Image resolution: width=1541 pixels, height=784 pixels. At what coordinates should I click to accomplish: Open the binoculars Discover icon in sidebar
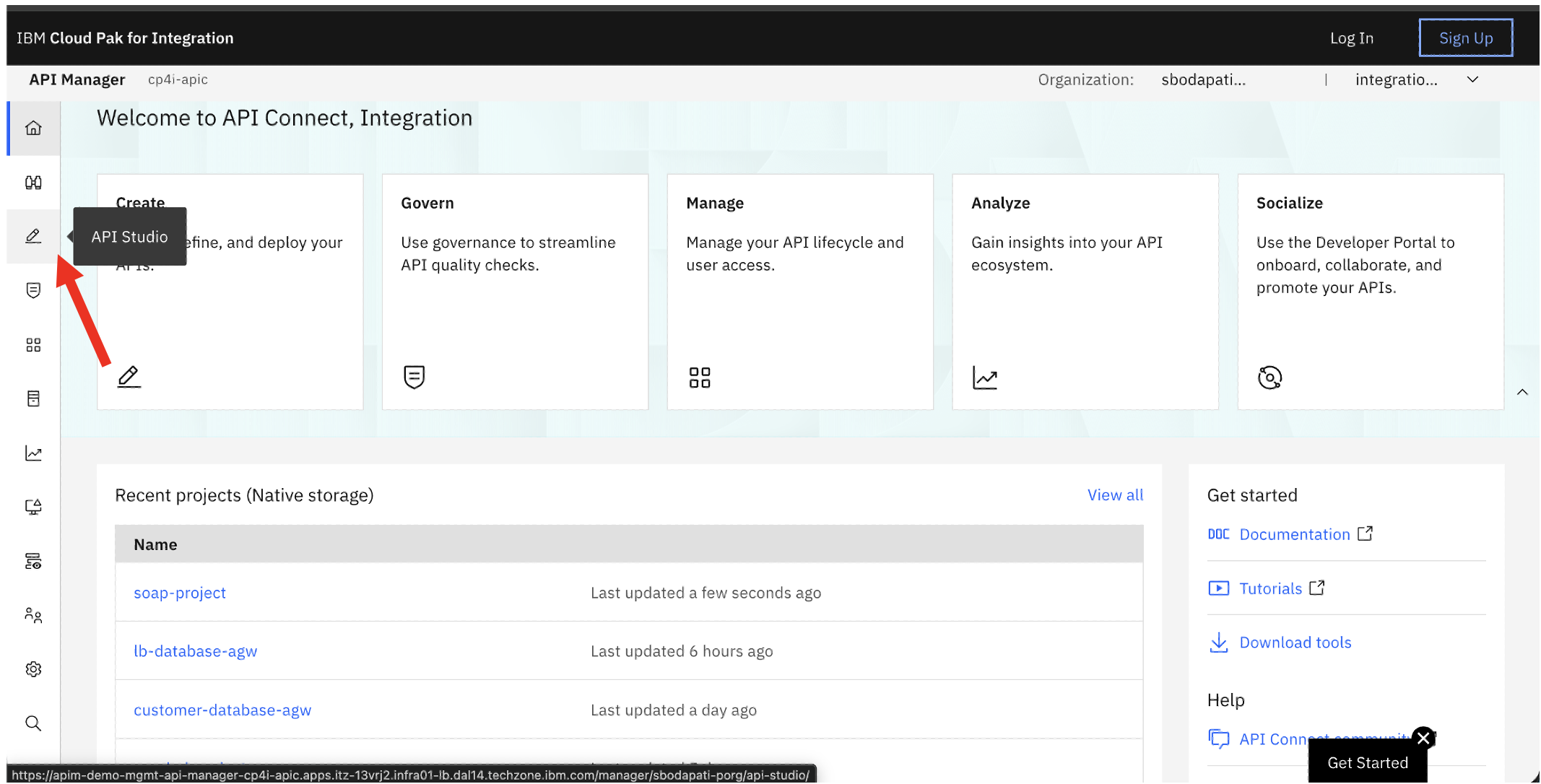point(33,182)
